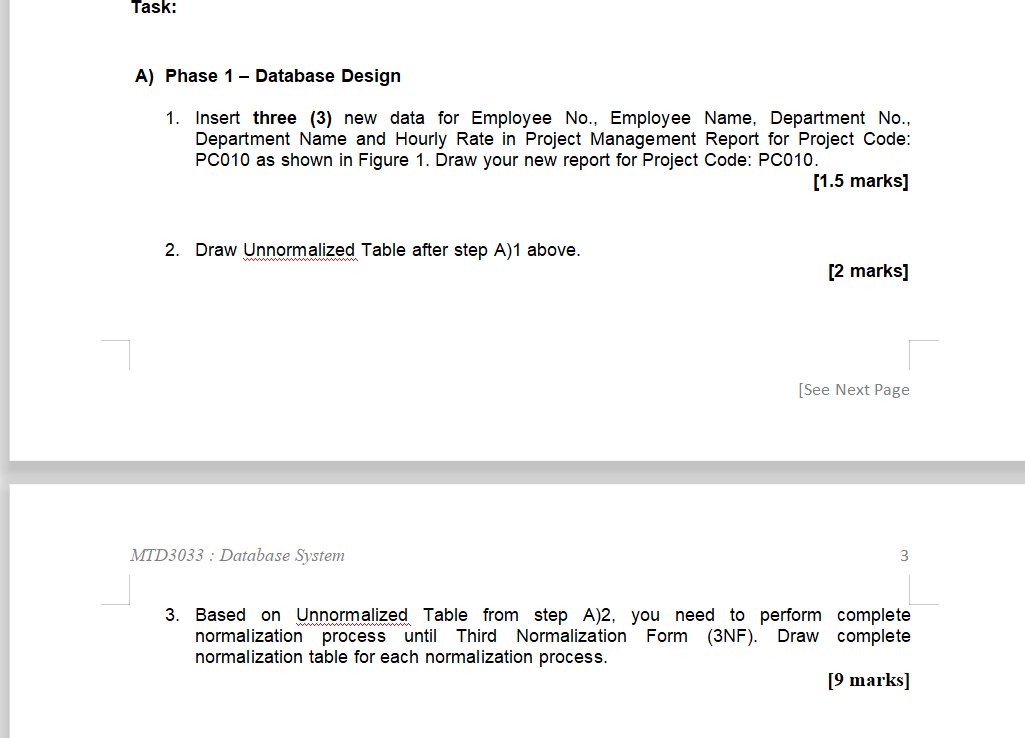The height and width of the screenshot is (738, 1025).
Task: Select the page number '3' in the header
Action: 904,556
